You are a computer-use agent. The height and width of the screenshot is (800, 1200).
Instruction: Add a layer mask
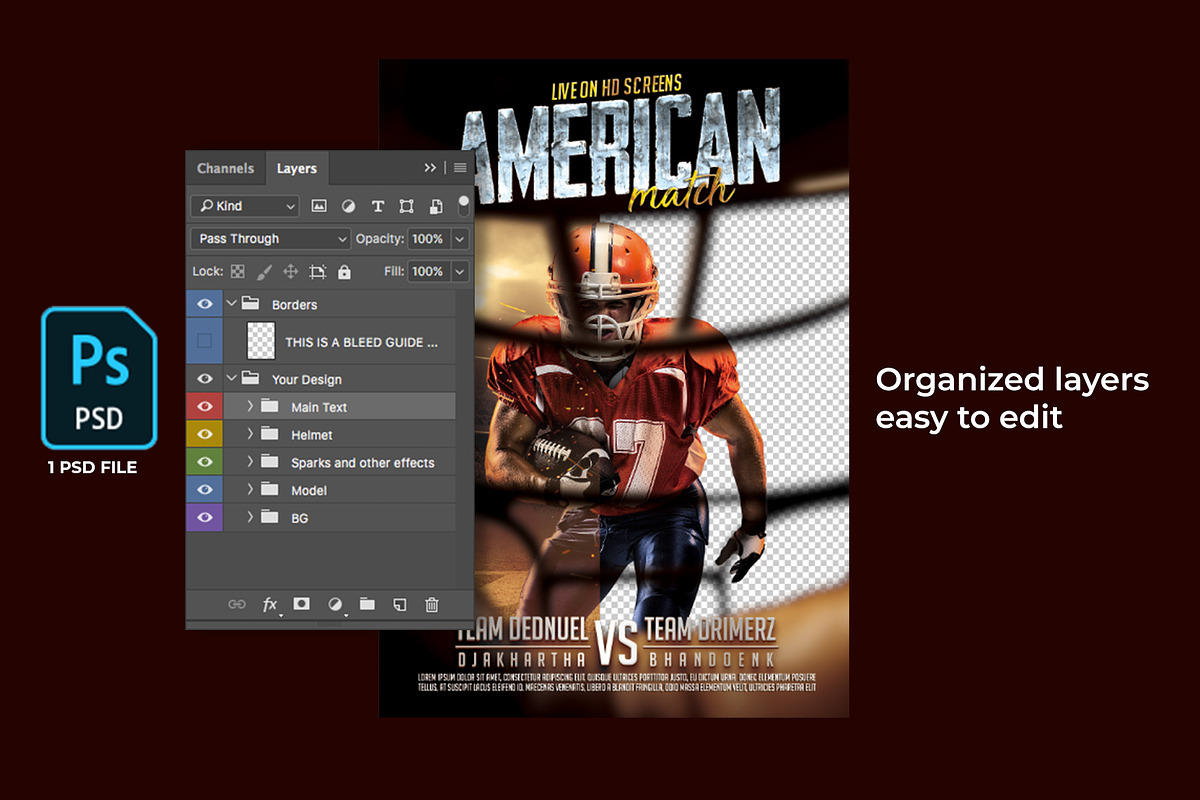click(302, 604)
